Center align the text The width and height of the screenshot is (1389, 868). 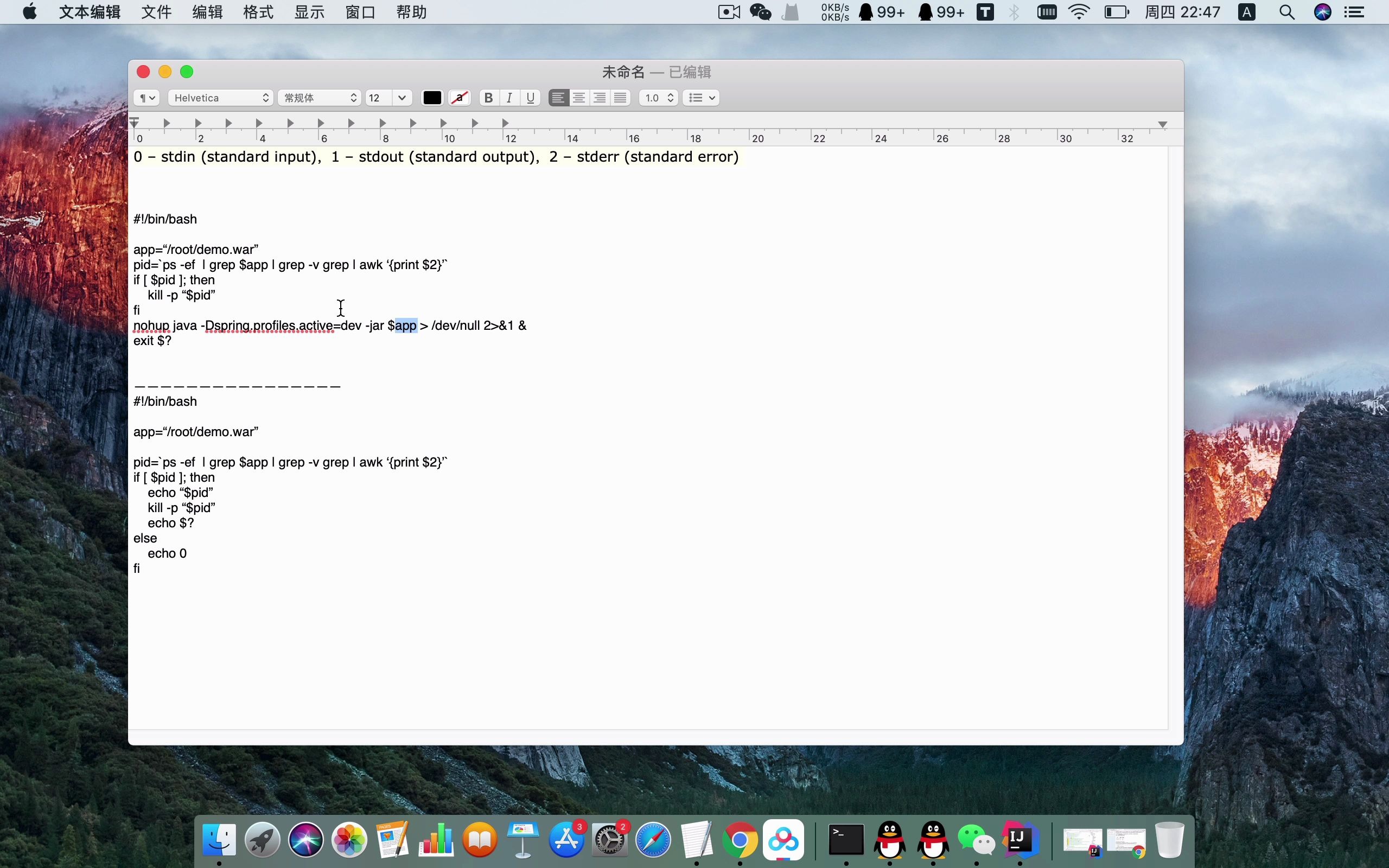click(x=578, y=98)
